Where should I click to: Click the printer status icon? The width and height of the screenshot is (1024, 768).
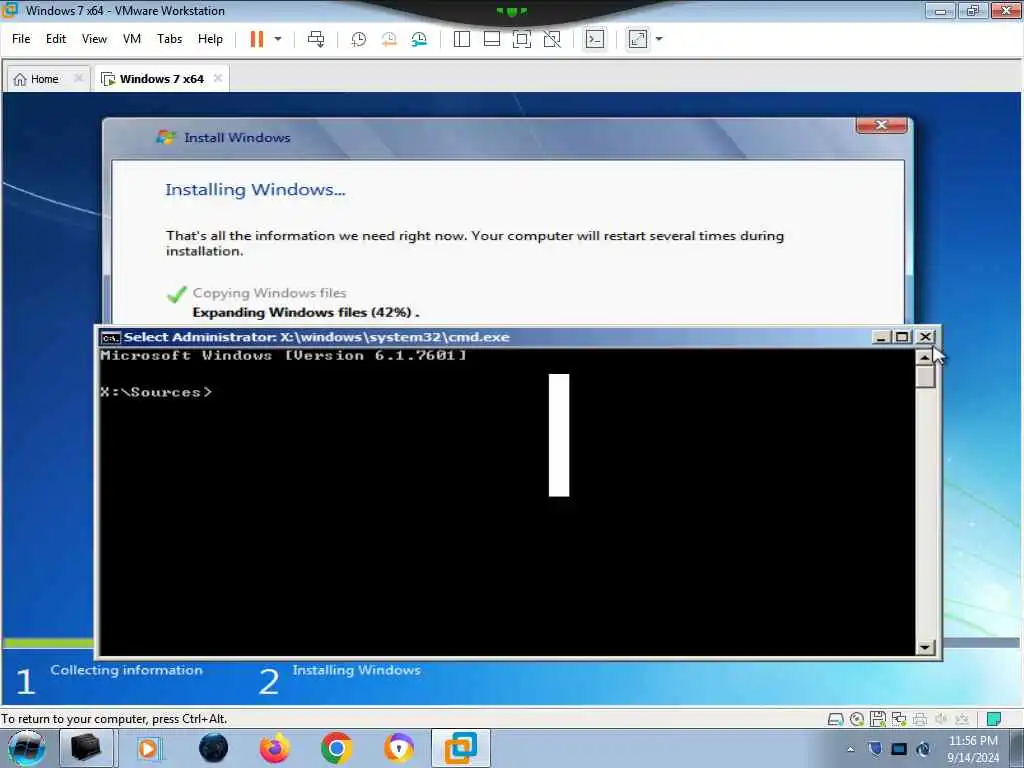(920, 720)
